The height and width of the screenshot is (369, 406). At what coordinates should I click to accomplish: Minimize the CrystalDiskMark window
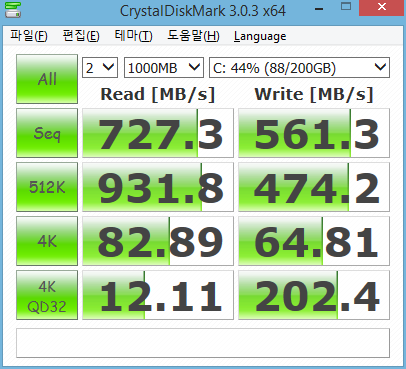[x=319, y=9]
